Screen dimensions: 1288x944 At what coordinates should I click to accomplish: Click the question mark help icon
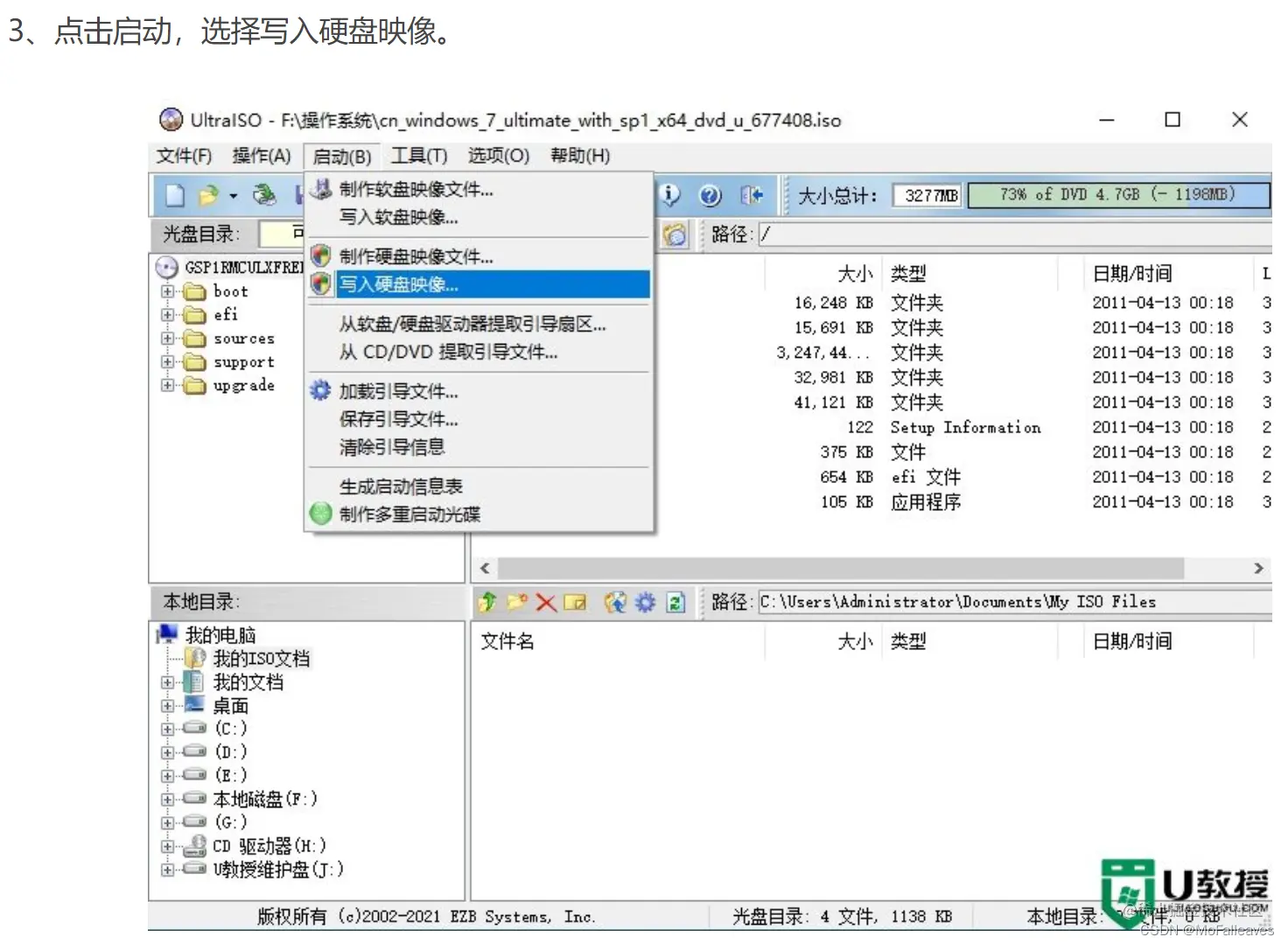coord(710,195)
